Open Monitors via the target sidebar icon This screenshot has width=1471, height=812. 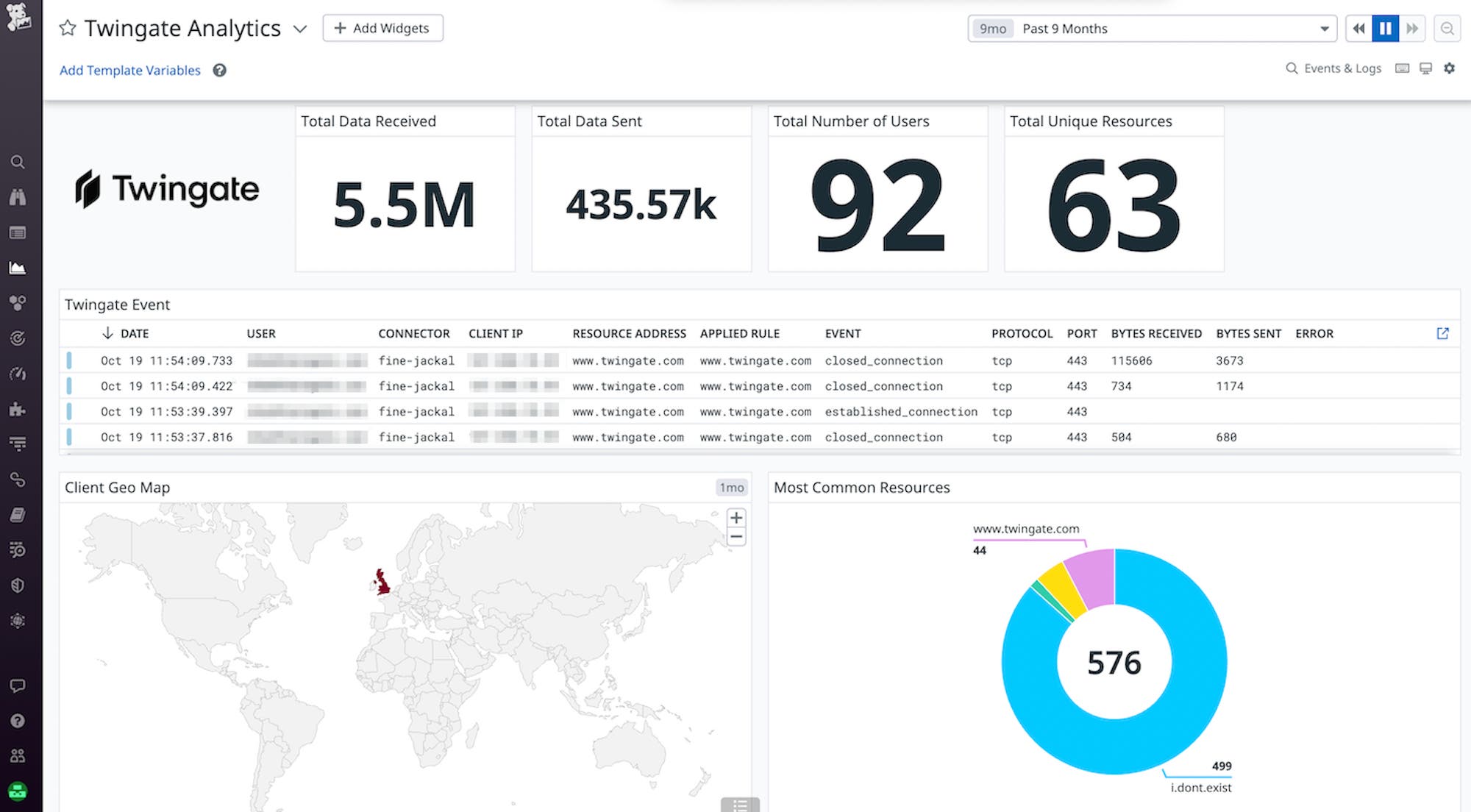coord(18,338)
